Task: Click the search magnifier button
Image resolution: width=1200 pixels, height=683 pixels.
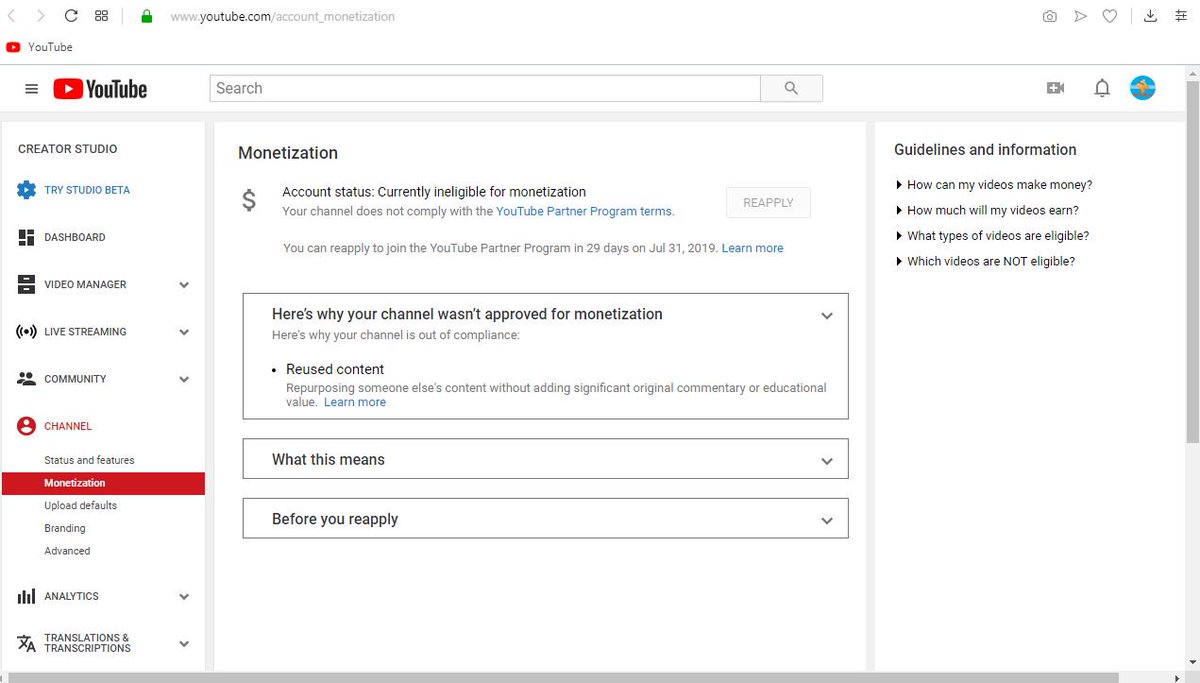Action: tap(791, 88)
